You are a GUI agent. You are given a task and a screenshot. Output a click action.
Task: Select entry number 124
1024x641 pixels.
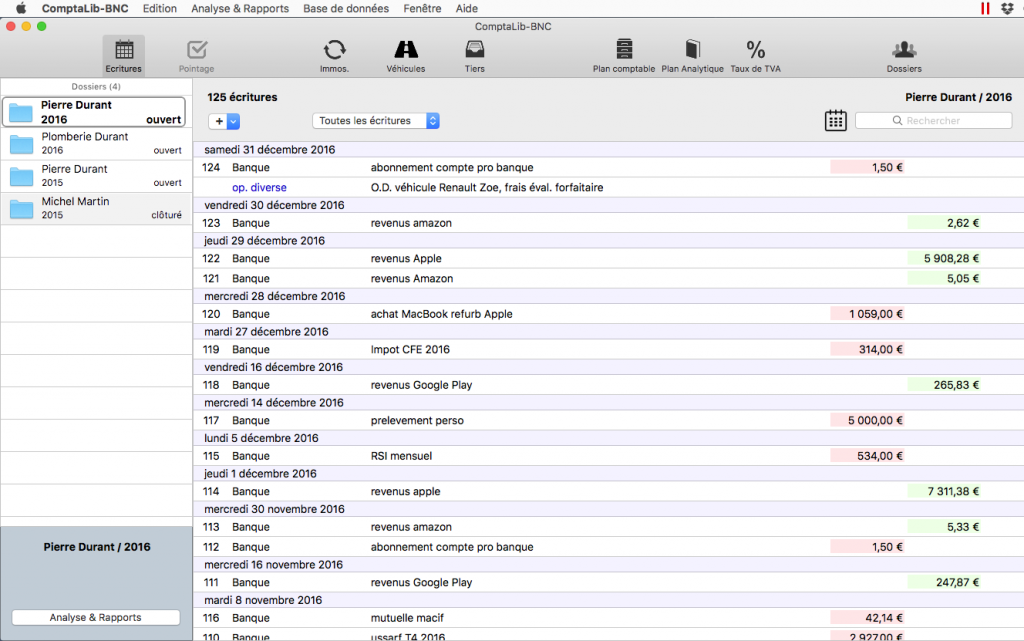(609, 168)
